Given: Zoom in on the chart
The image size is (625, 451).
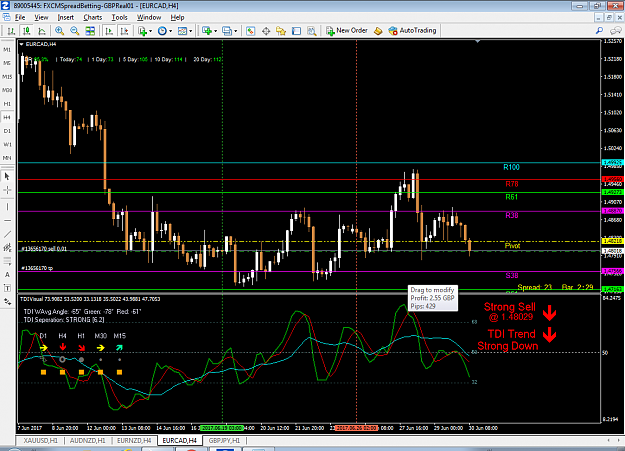Looking at the screenshot, I should (59, 31).
